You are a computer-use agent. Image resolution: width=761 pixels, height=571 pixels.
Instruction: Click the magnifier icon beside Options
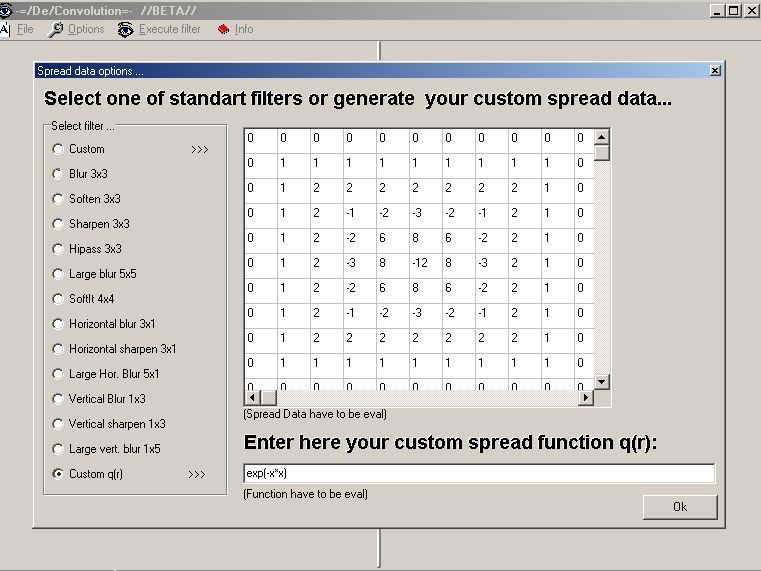[x=55, y=29]
